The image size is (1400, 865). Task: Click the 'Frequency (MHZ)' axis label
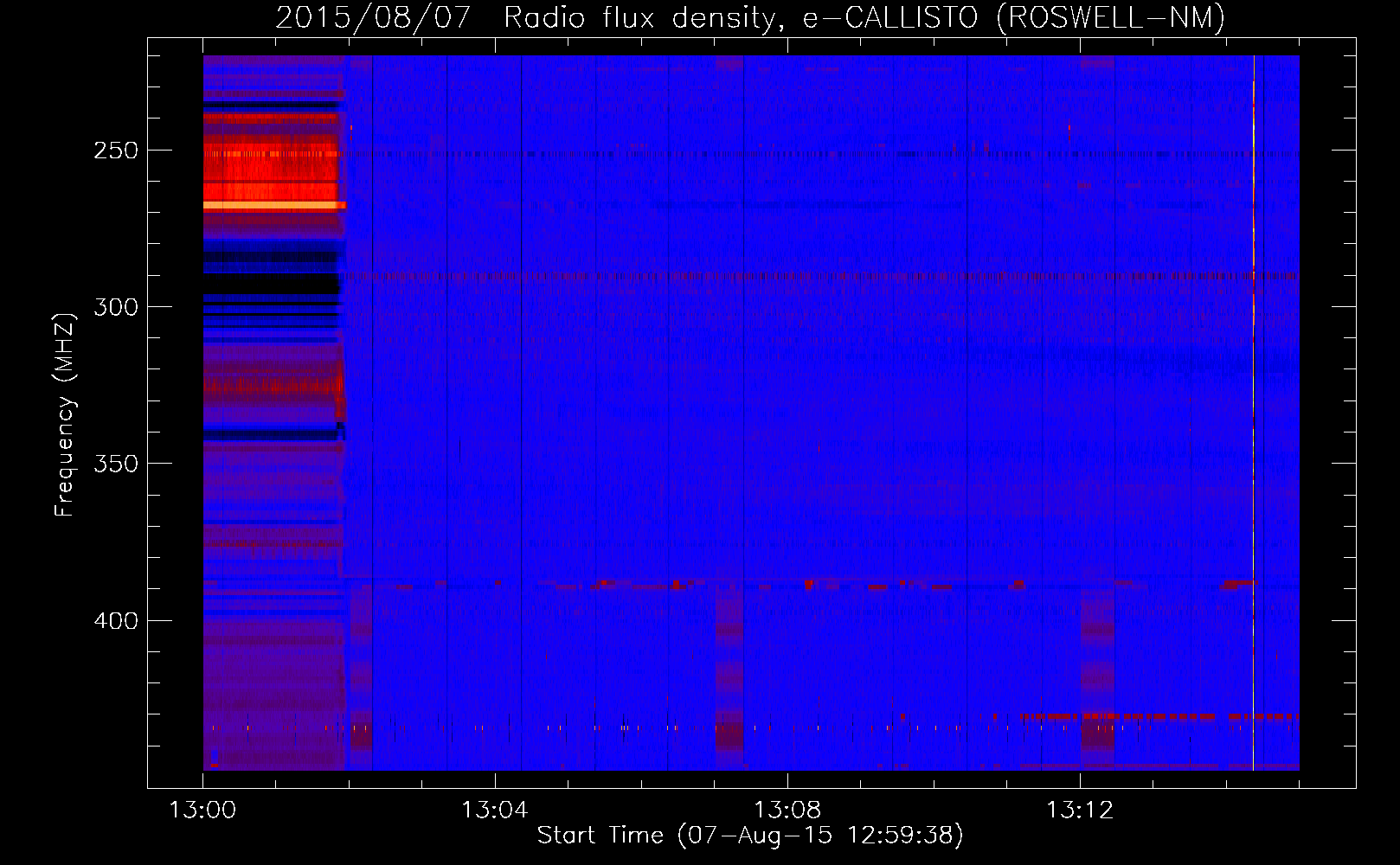[x=65, y=415]
